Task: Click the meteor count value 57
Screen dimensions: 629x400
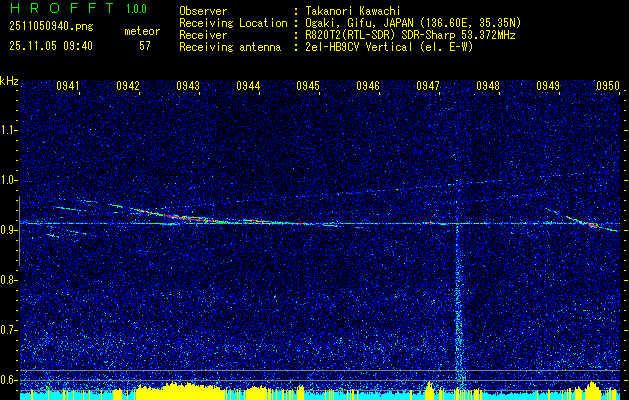Action: [x=145, y=46]
